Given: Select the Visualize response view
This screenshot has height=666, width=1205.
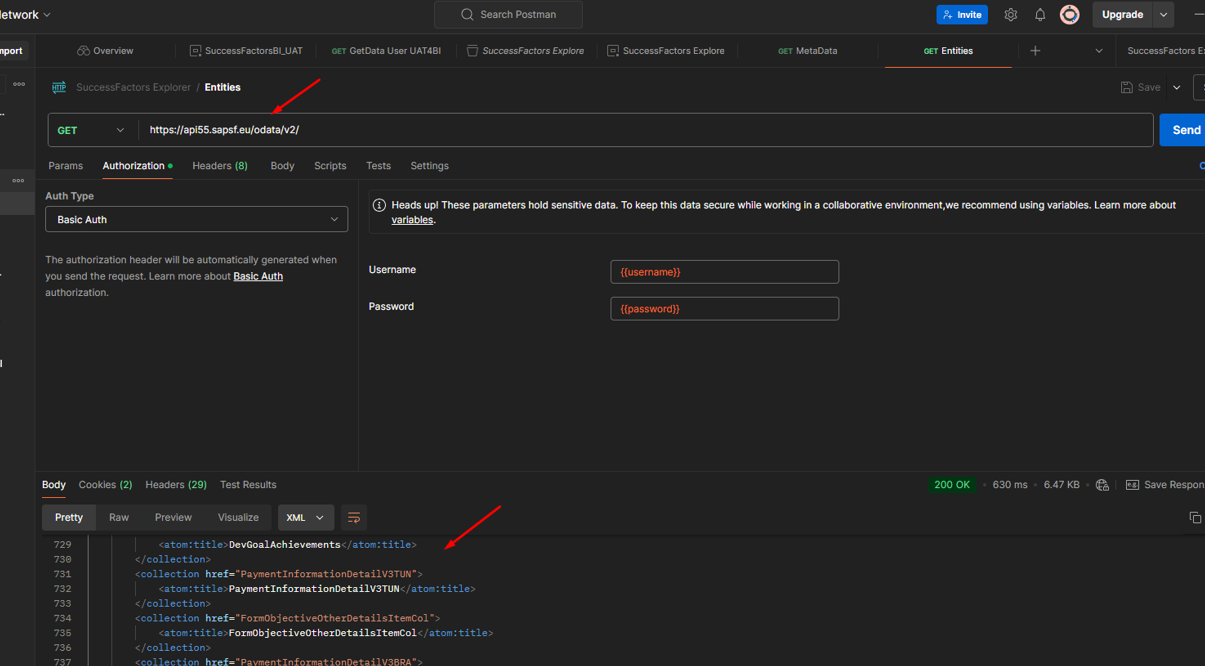Looking at the screenshot, I should pyautogui.click(x=238, y=518).
